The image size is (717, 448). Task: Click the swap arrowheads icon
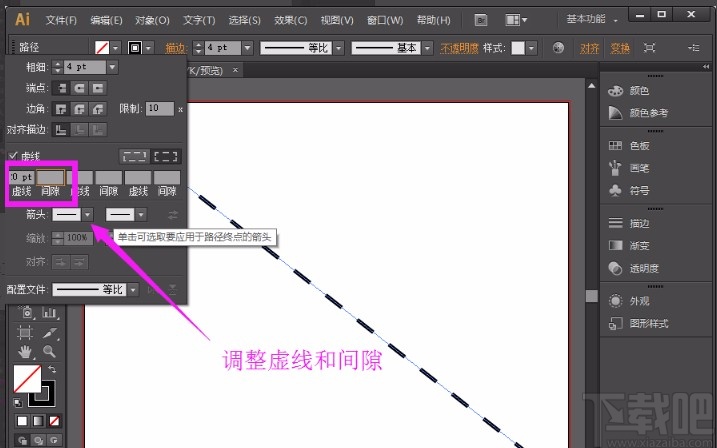pyautogui.click(x=173, y=214)
